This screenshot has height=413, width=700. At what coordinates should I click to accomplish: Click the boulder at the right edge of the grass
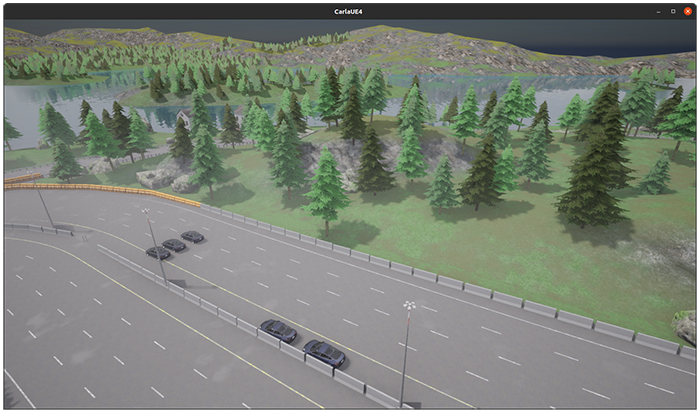coord(685,327)
